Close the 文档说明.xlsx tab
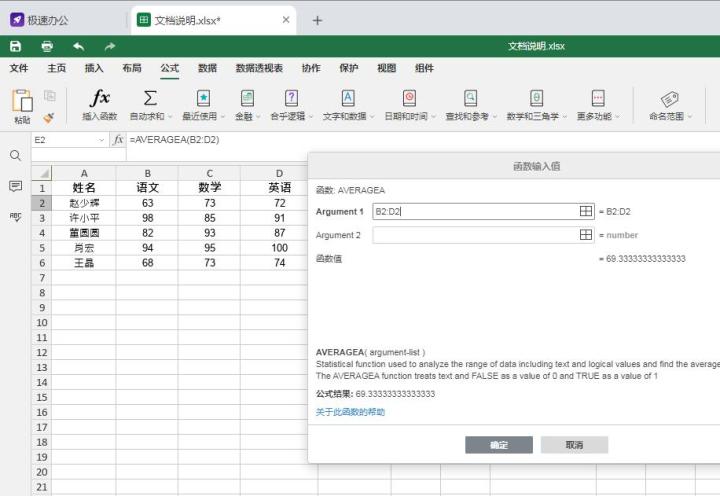The height and width of the screenshot is (496, 720). click(x=286, y=20)
